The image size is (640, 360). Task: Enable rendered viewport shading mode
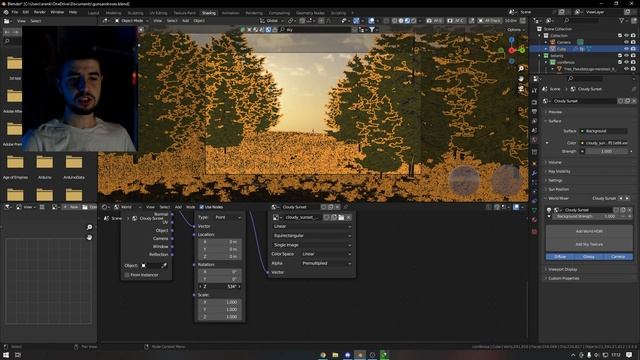(x=413, y=20)
